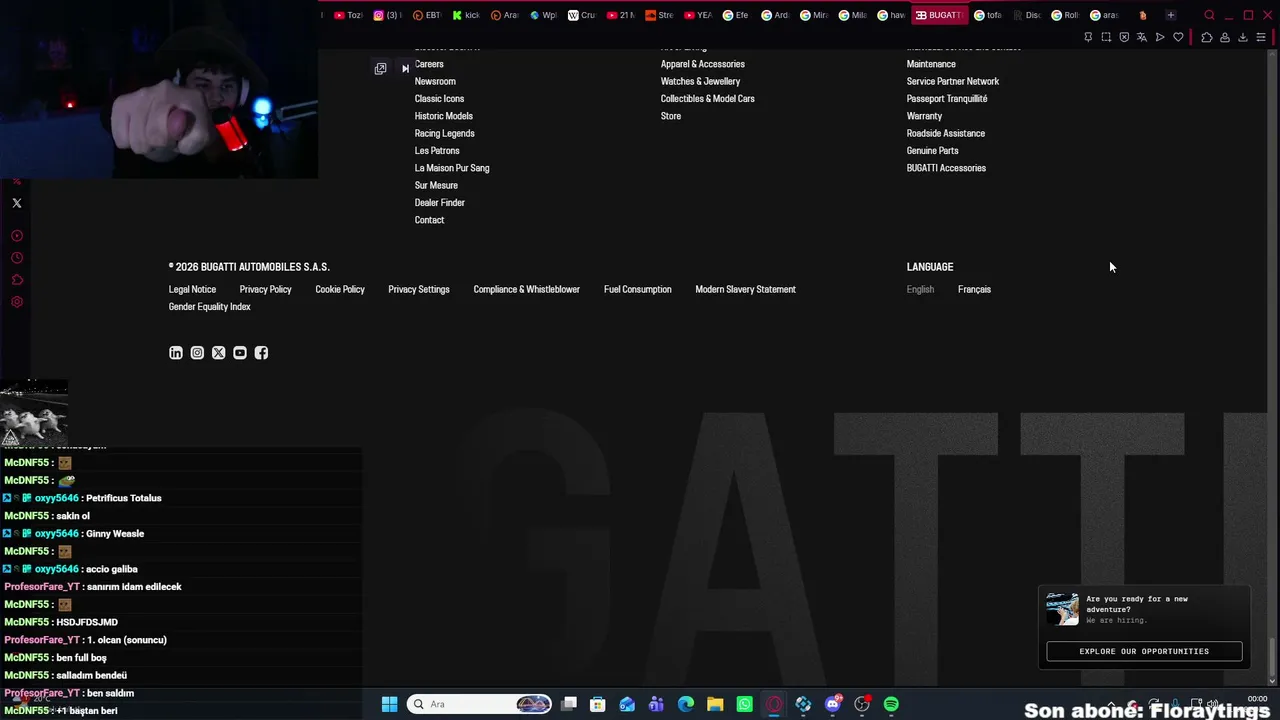Open the Newsroom footer link
1280x720 pixels.
(x=435, y=82)
